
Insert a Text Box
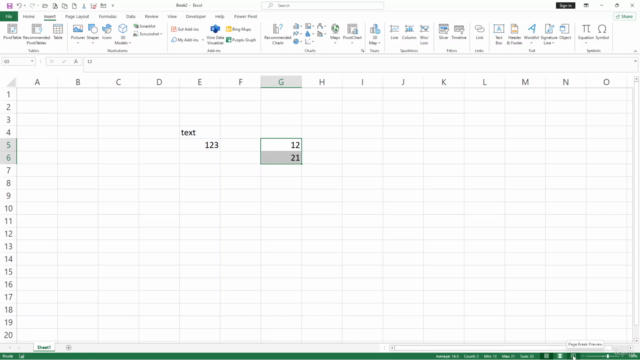pyautogui.click(x=499, y=34)
